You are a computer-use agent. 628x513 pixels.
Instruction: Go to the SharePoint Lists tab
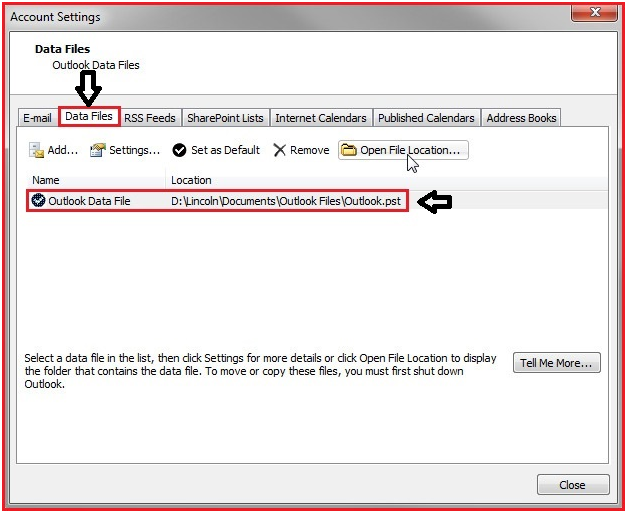pyautogui.click(x=225, y=118)
